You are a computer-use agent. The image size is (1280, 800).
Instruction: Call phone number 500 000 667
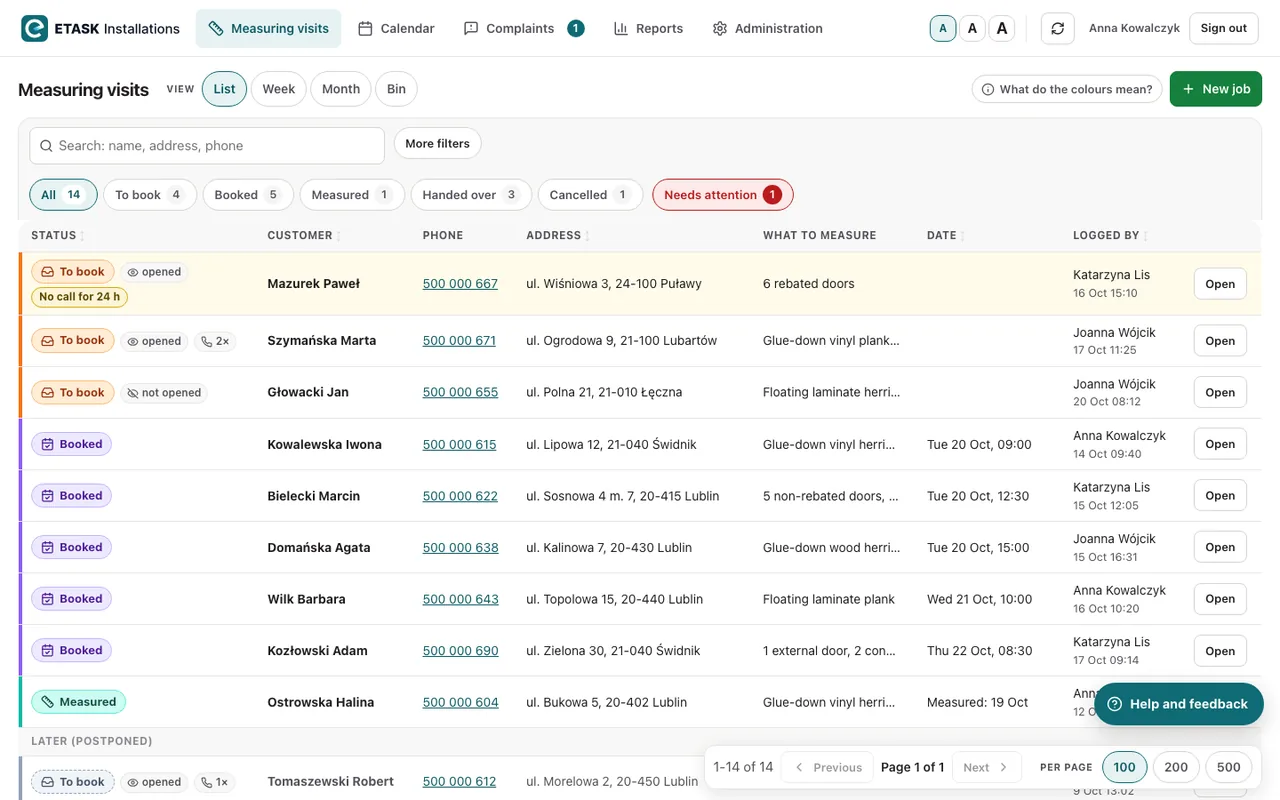click(x=460, y=284)
